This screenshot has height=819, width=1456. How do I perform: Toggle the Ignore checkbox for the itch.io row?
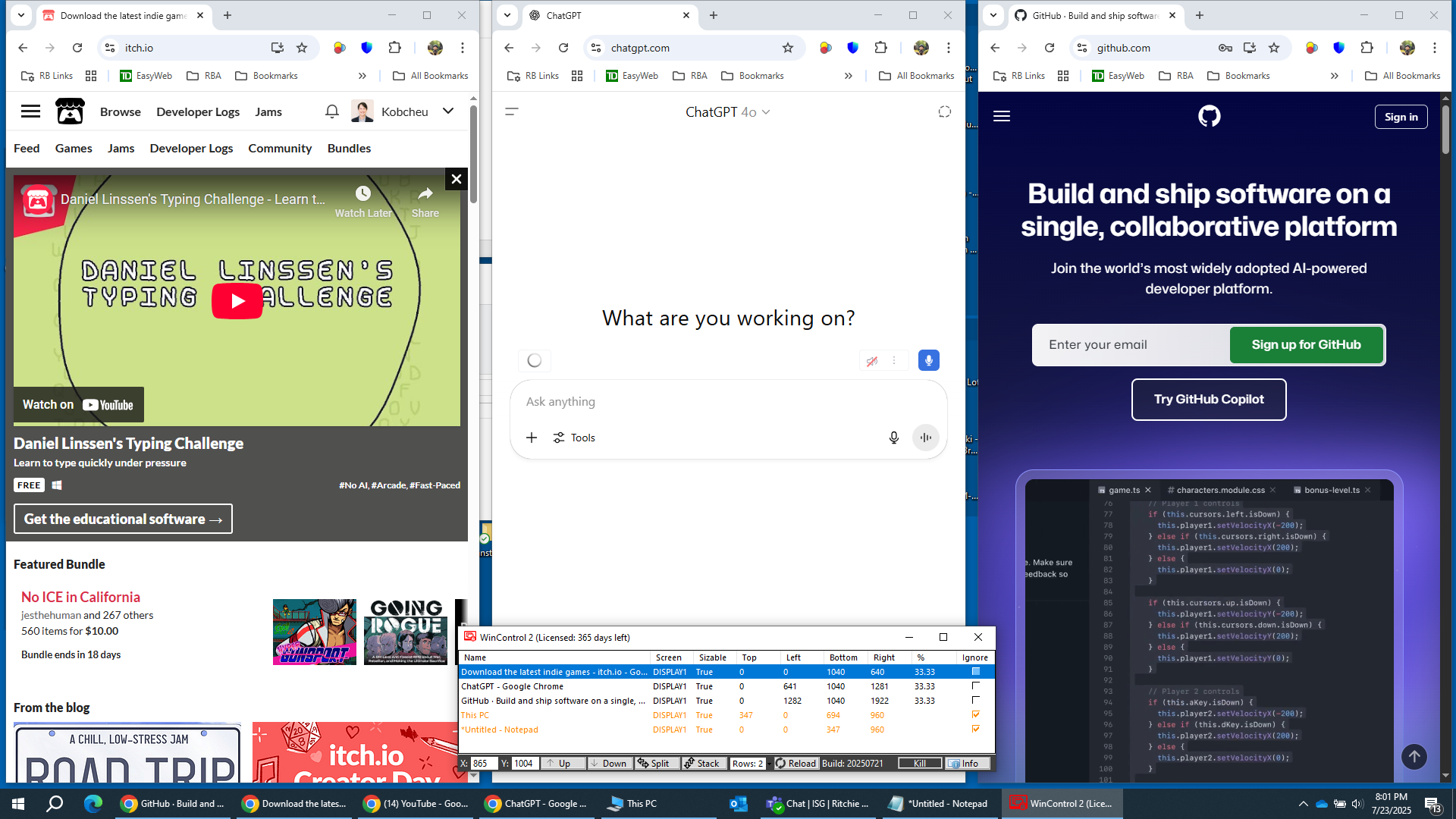coord(976,672)
